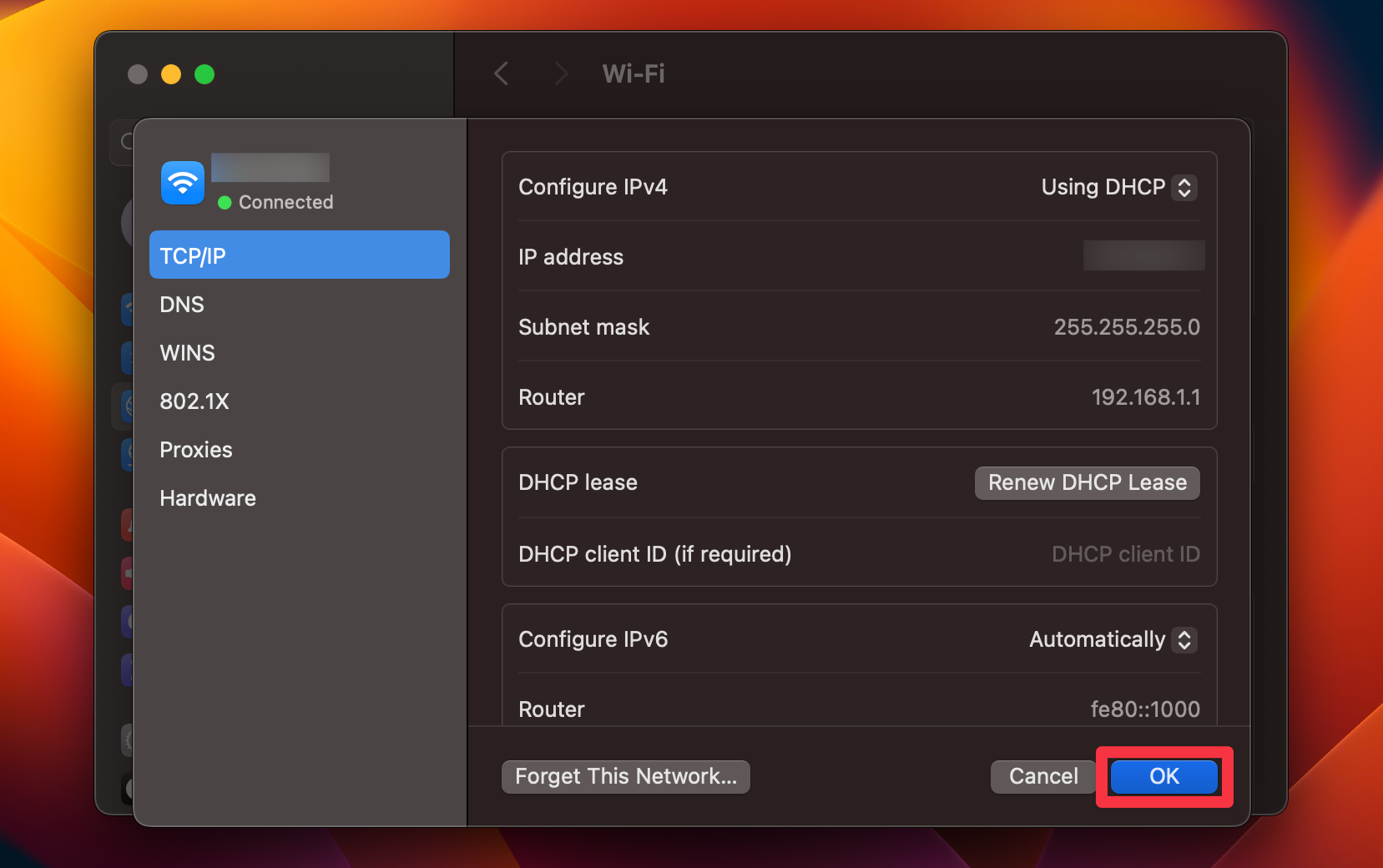This screenshot has width=1383, height=868.
Task: Click Renew DHCP Lease
Action: [1087, 482]
